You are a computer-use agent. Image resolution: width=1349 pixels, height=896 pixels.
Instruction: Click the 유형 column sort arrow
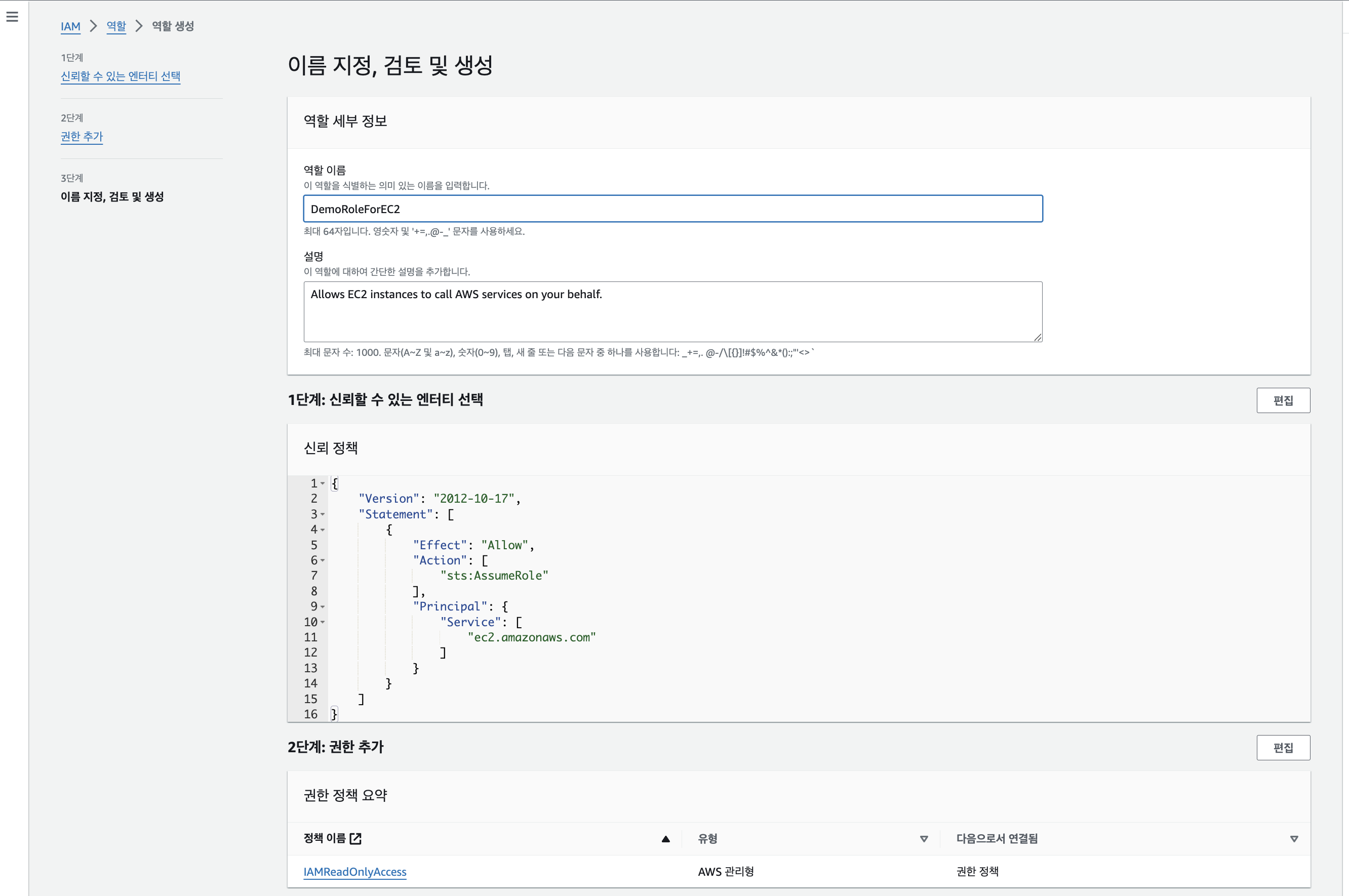[924, 839]
